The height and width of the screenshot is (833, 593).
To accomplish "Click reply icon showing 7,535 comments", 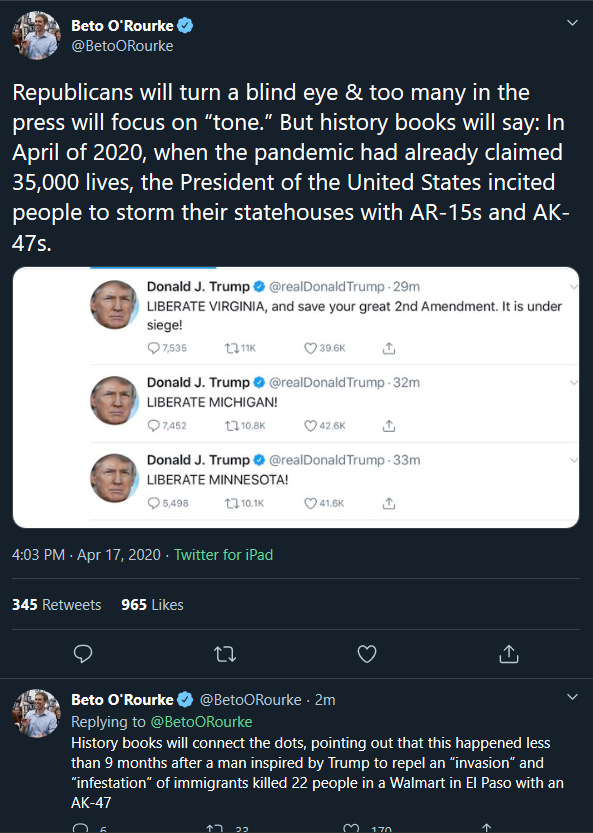I will click(154, 348).
